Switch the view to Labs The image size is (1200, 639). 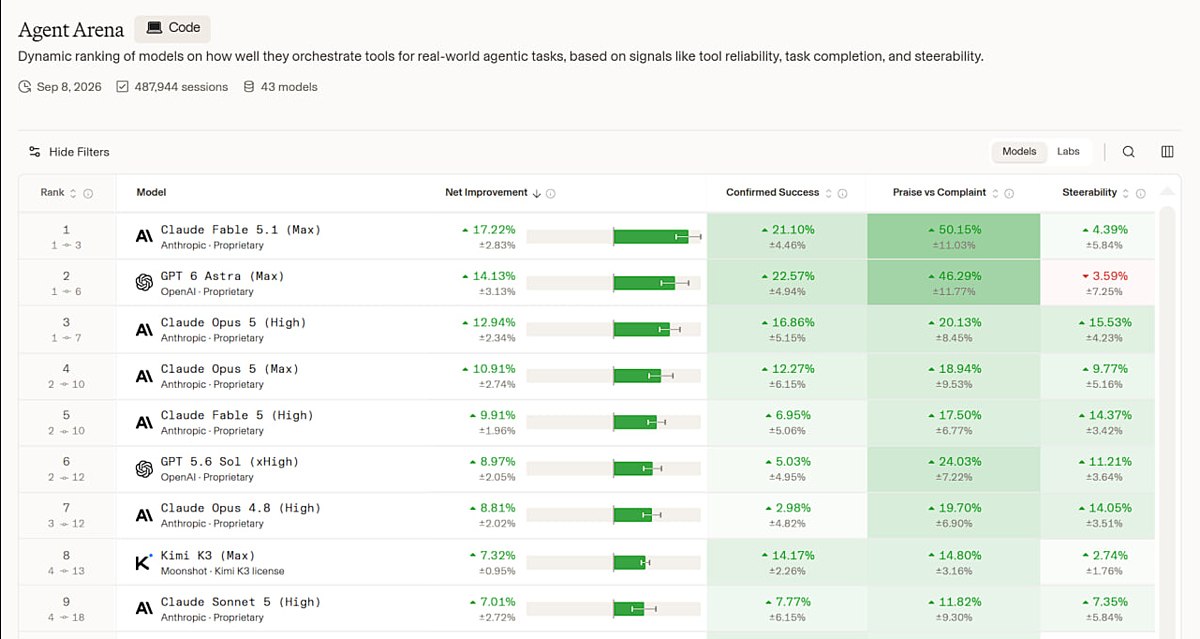point(1068,152)
